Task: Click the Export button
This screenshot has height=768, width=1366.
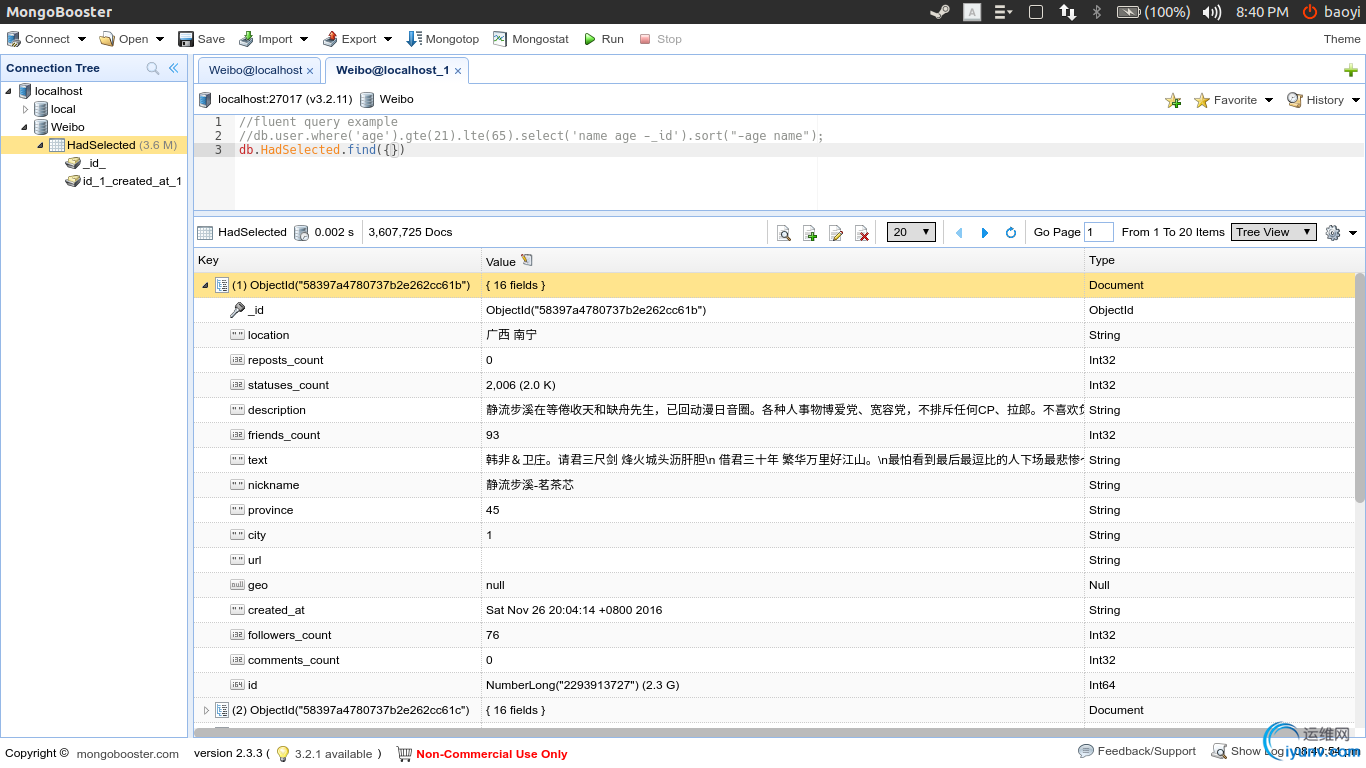Action: pos(349,39)
